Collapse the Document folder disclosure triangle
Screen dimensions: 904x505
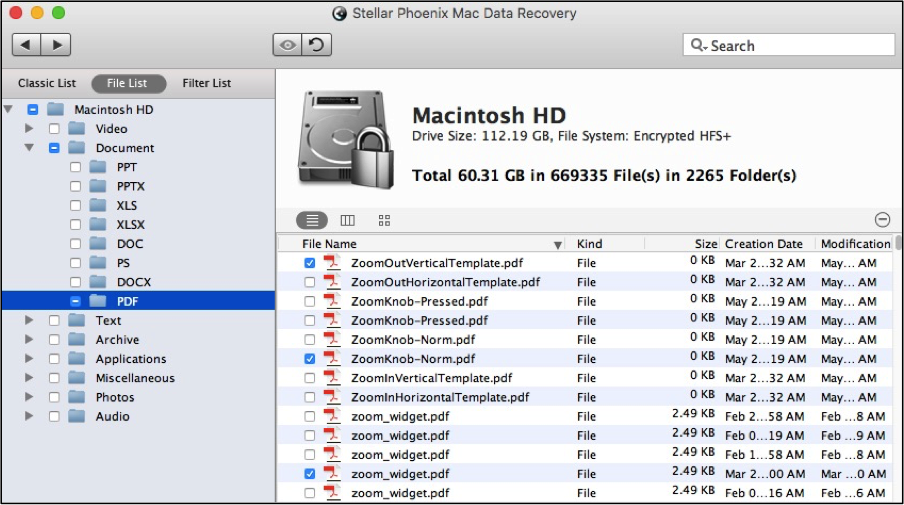click(29, 148)
